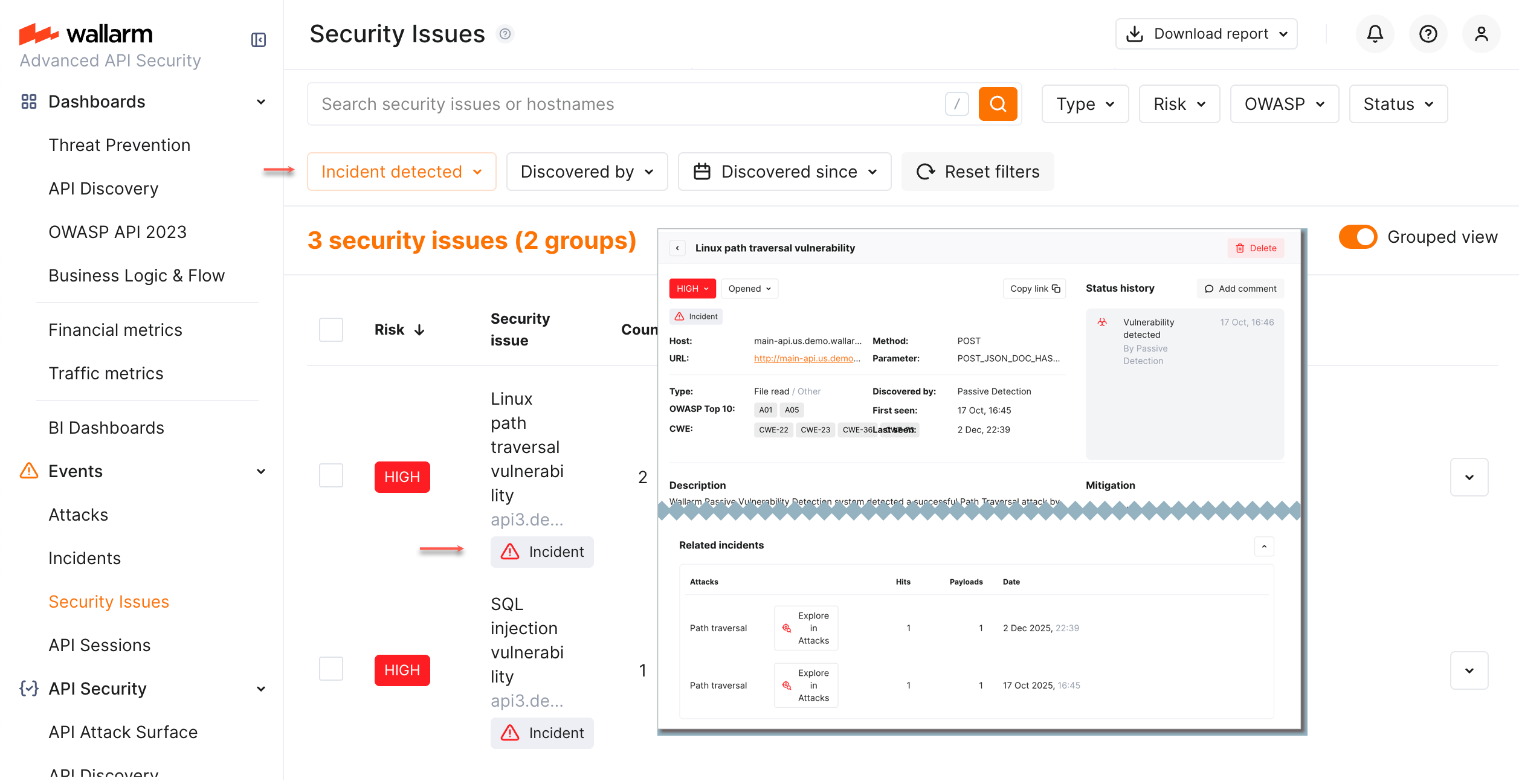Viewport: 1519px width, 784px height.
Task: Open help using the question mark icon
Action: [1428, 34]
